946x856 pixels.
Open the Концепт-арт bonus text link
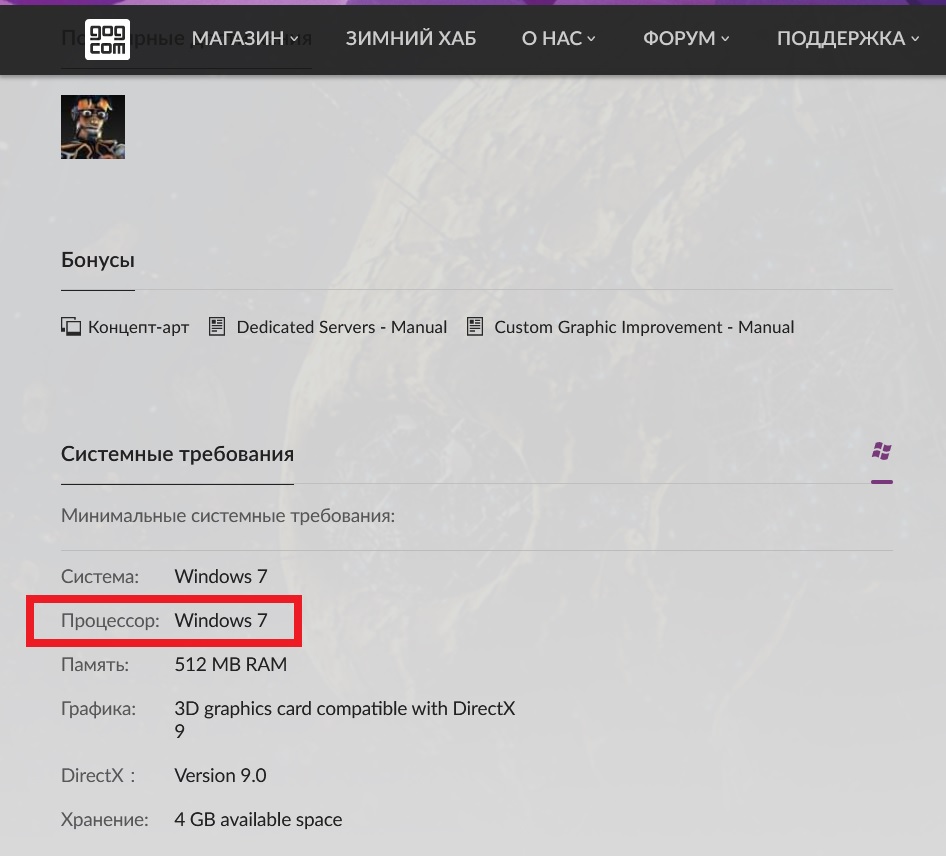pyautogui.click(x=138, y=327)
